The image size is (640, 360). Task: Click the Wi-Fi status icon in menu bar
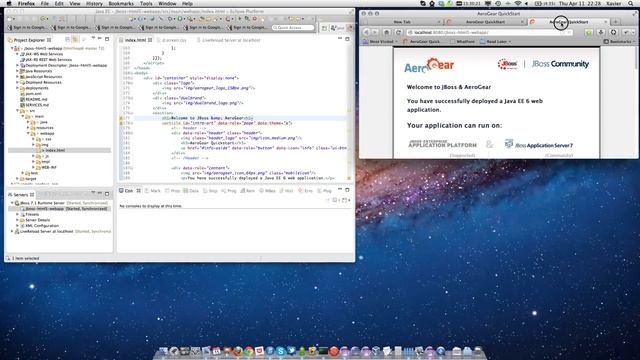tap(518, 3)
